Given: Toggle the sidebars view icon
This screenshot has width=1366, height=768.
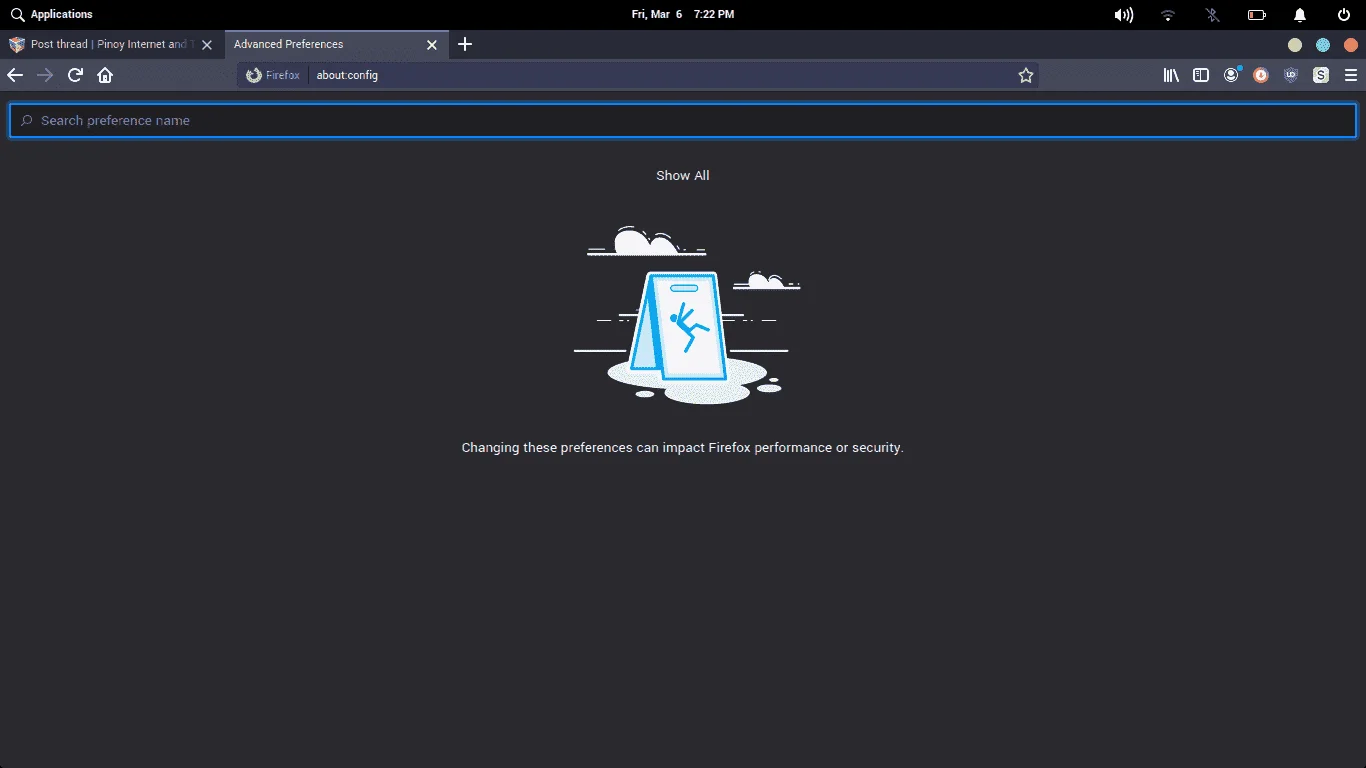Looking at the screenshot, I should click(1201, 75).
